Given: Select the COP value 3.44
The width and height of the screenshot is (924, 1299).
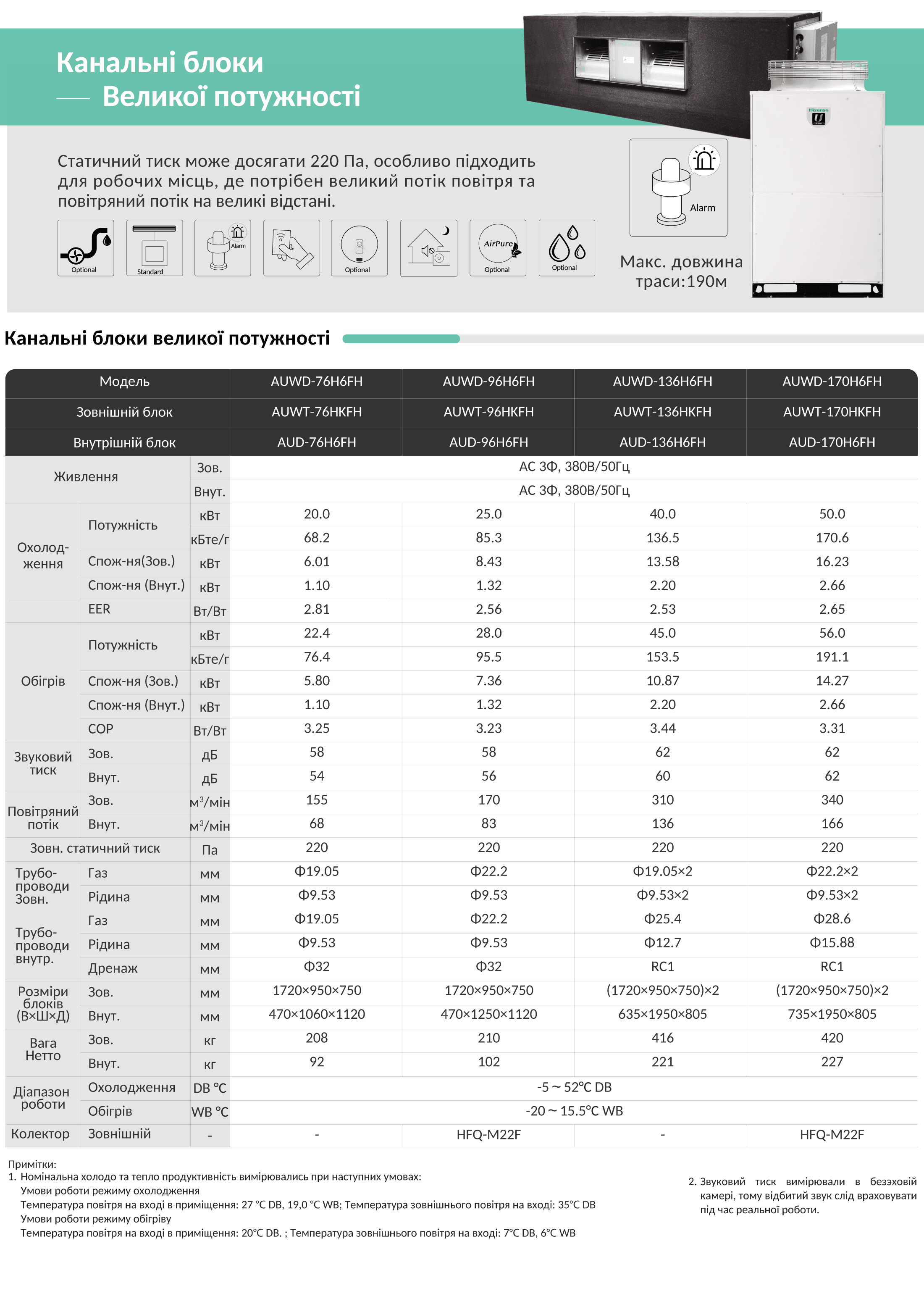Looking at the screenshot, I should [x=662, y=728].
